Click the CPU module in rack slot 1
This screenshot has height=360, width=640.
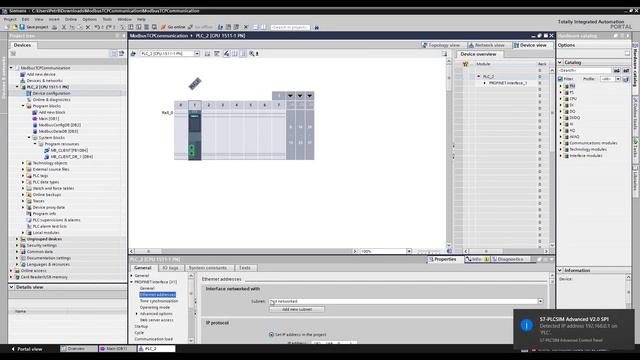click(195, 135)
